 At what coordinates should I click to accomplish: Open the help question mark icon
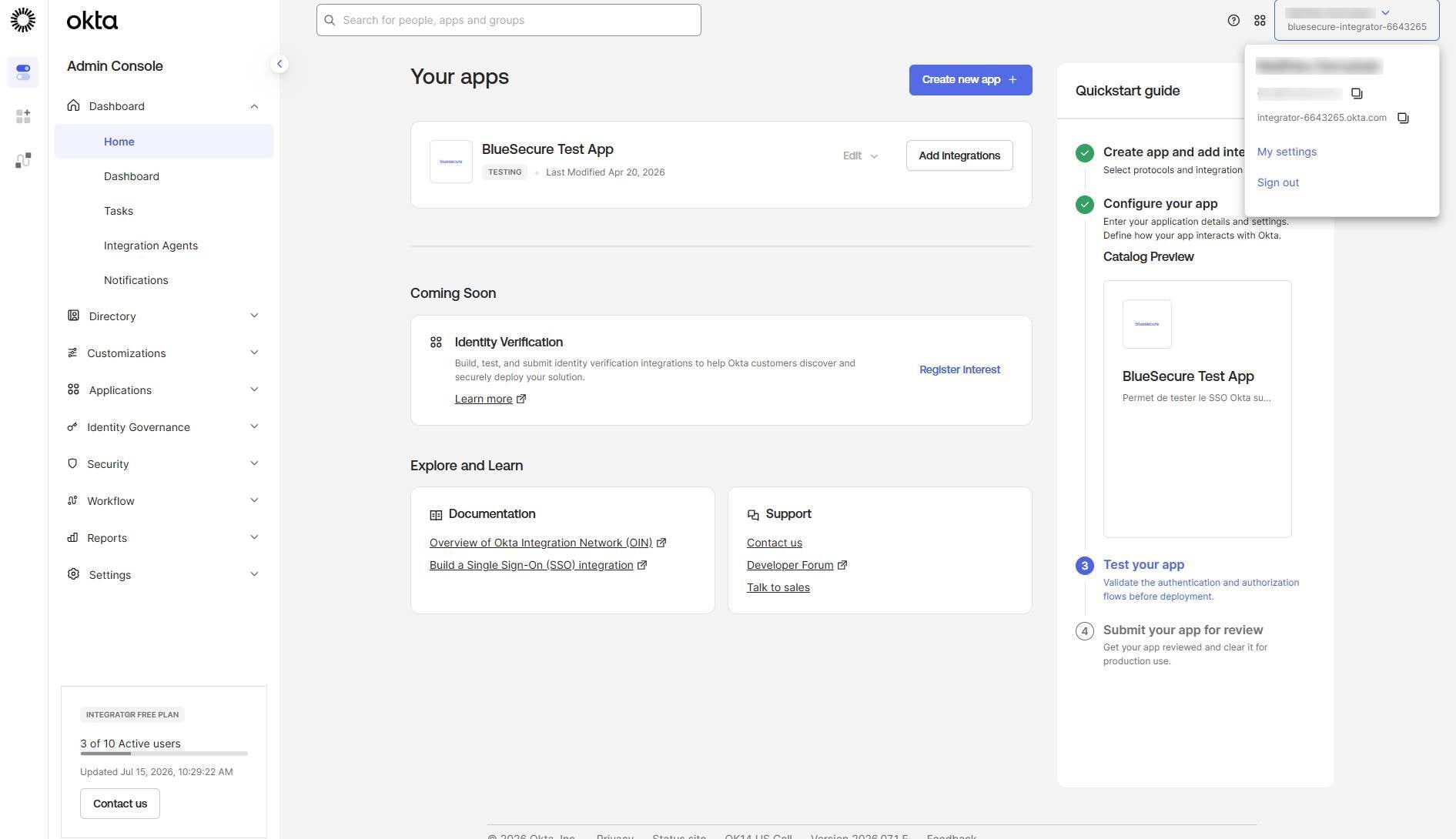coord(1233,21)
